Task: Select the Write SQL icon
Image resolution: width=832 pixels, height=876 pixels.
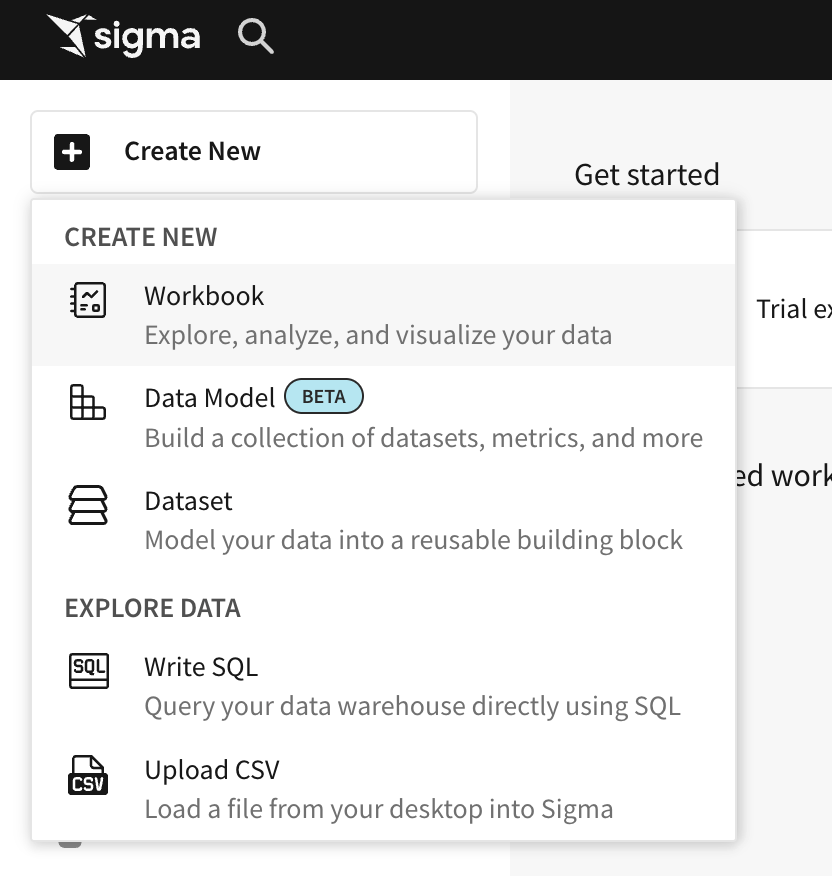Action: pos(88,671)
